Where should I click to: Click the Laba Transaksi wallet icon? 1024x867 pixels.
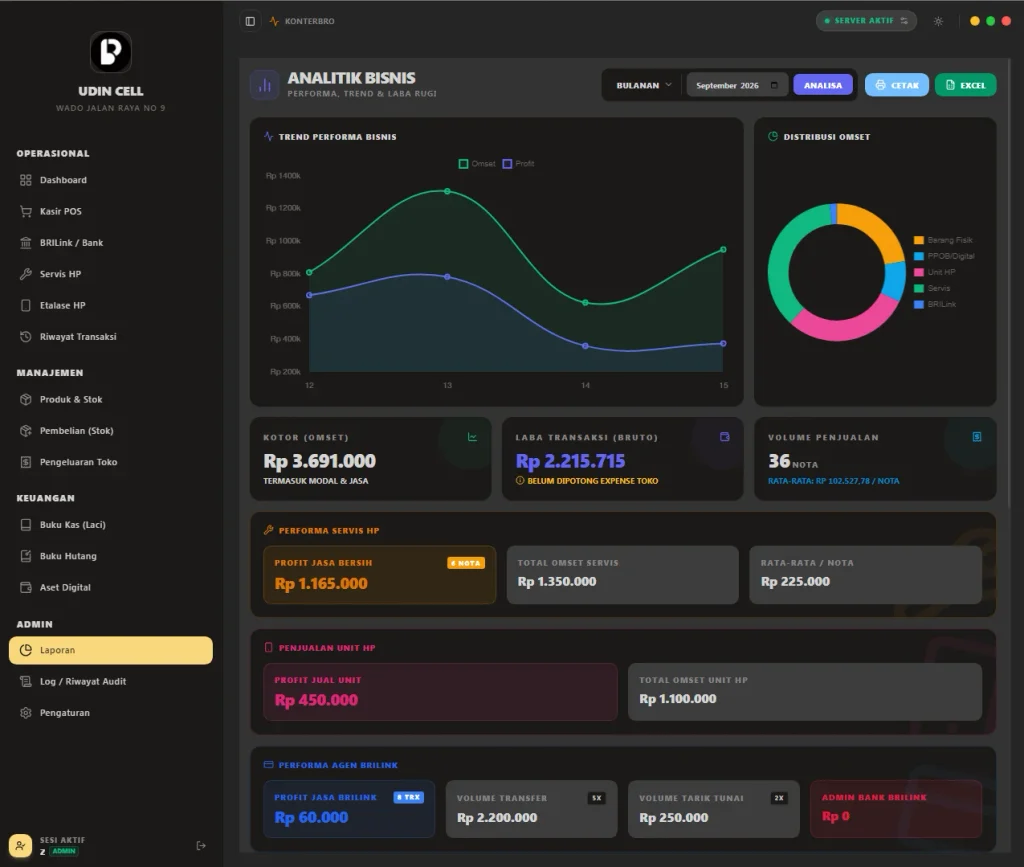coord(724,437)
